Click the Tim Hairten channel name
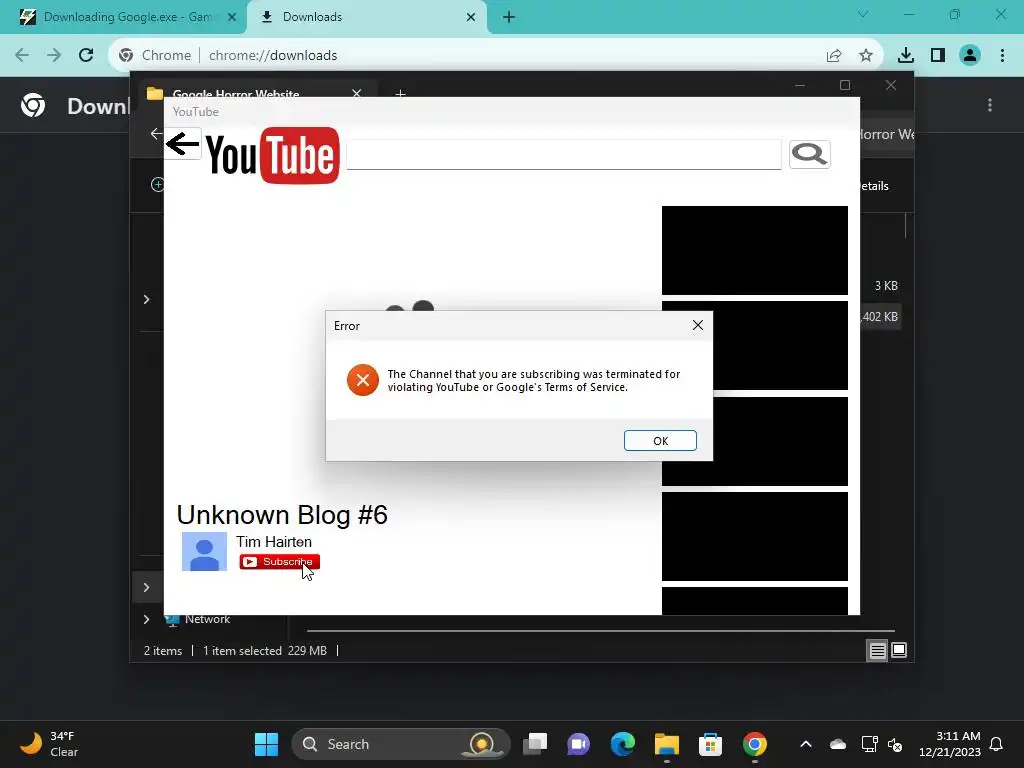Screen dimensions: 1024x768 (274, 541)
